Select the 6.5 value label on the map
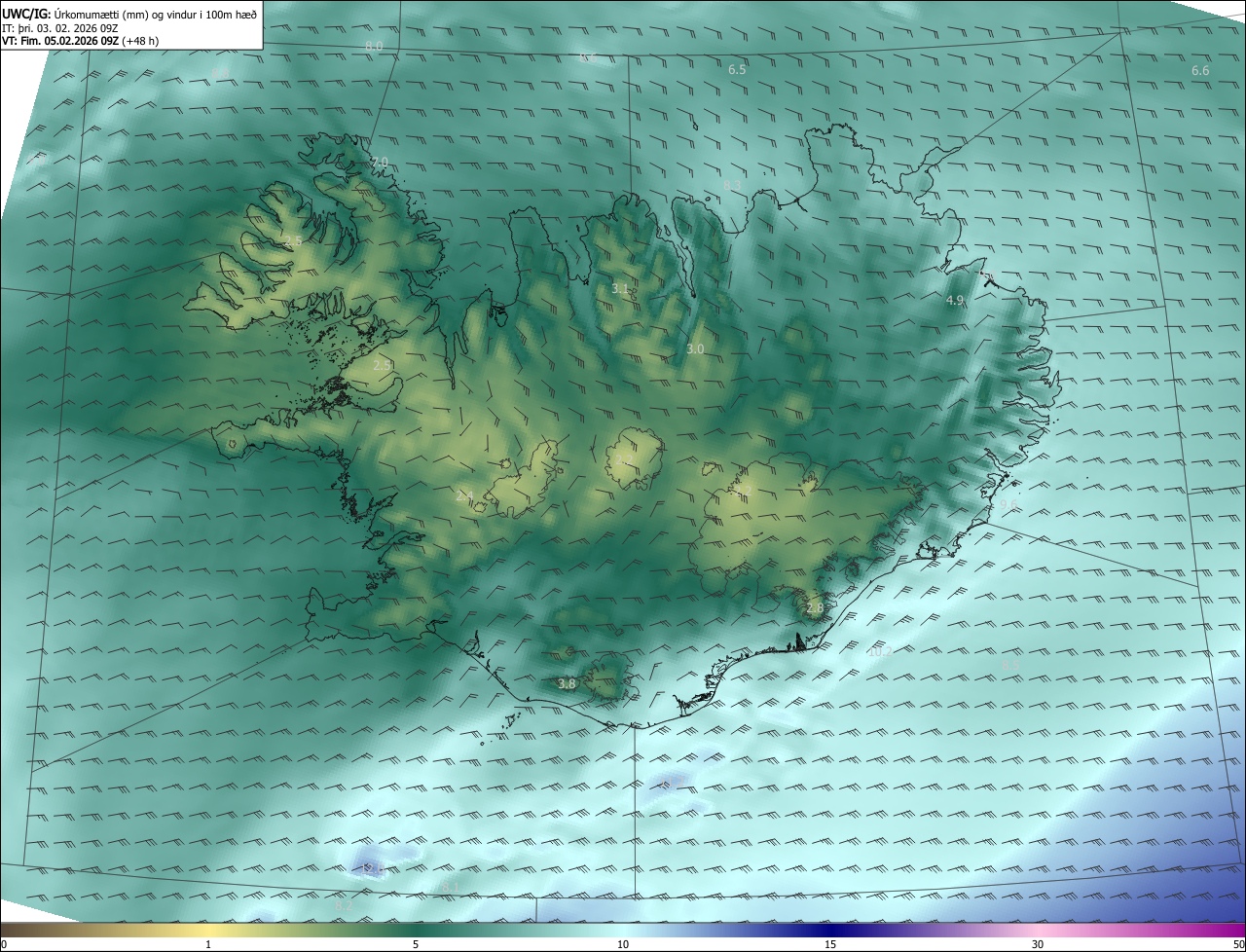Screen dimensions: 1246x952 737,70
